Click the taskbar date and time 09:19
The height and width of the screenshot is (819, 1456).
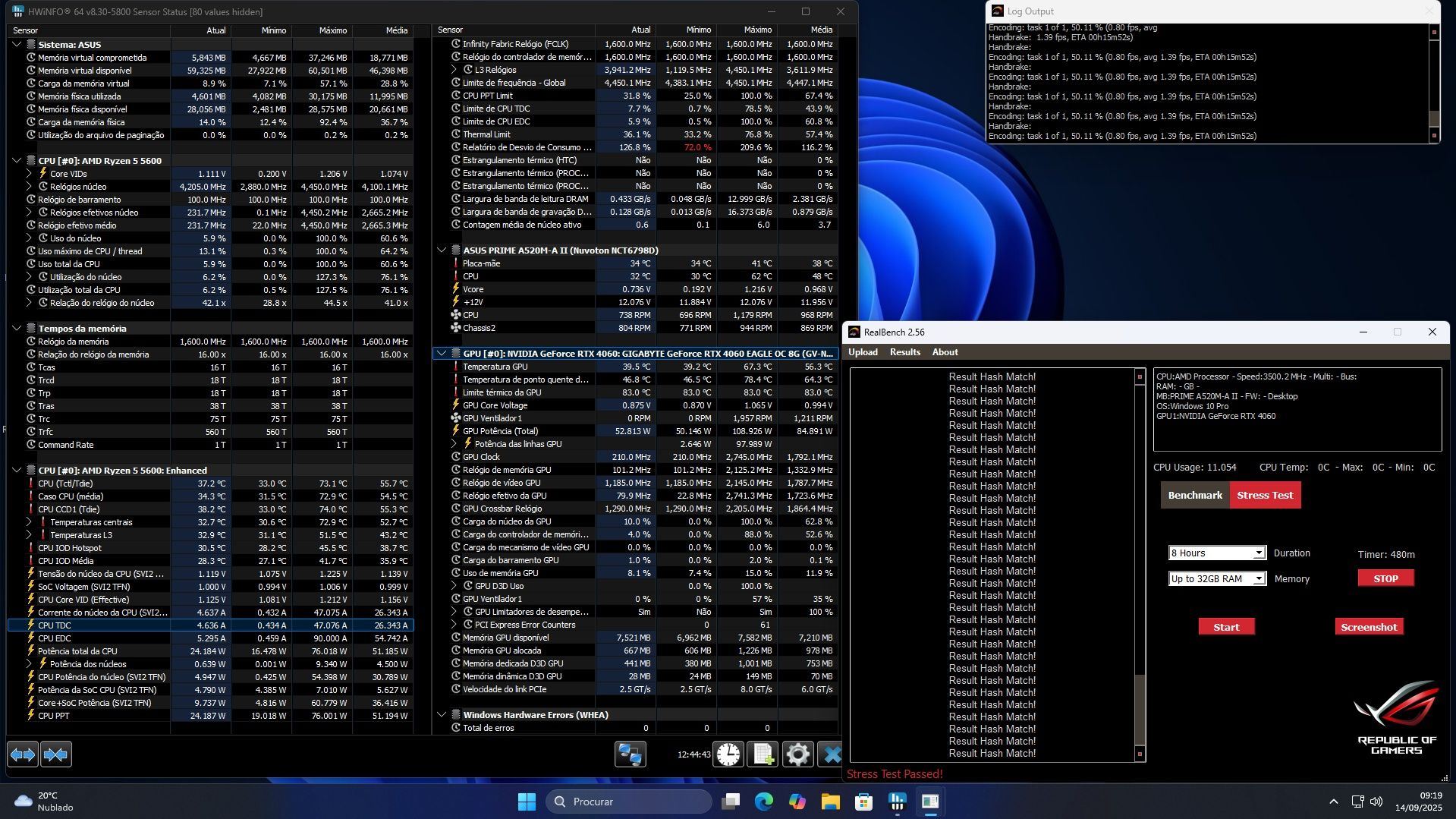1418,802
